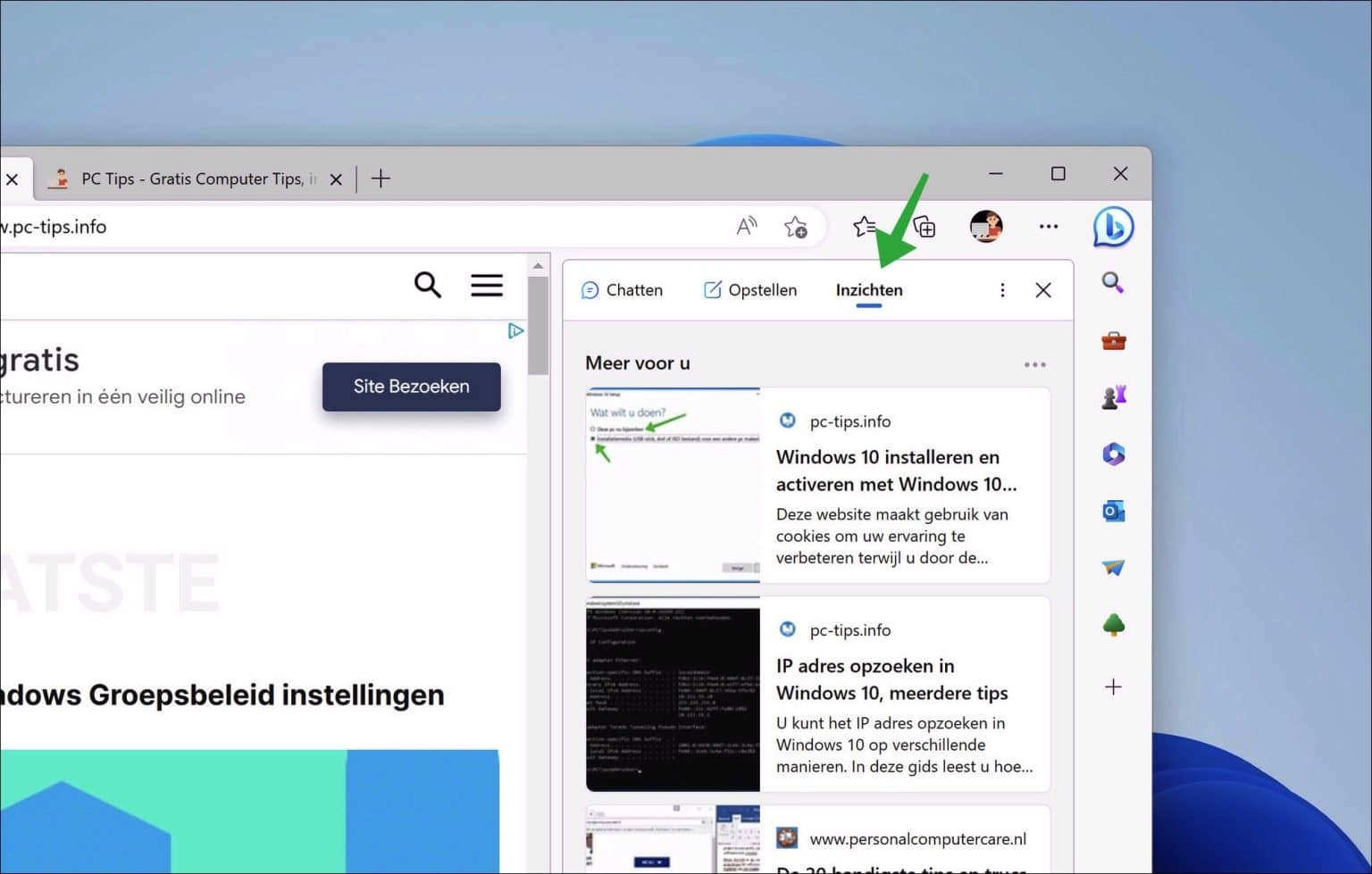
Task: Click the website's search magnifier icon
Action: pos(428,285)
